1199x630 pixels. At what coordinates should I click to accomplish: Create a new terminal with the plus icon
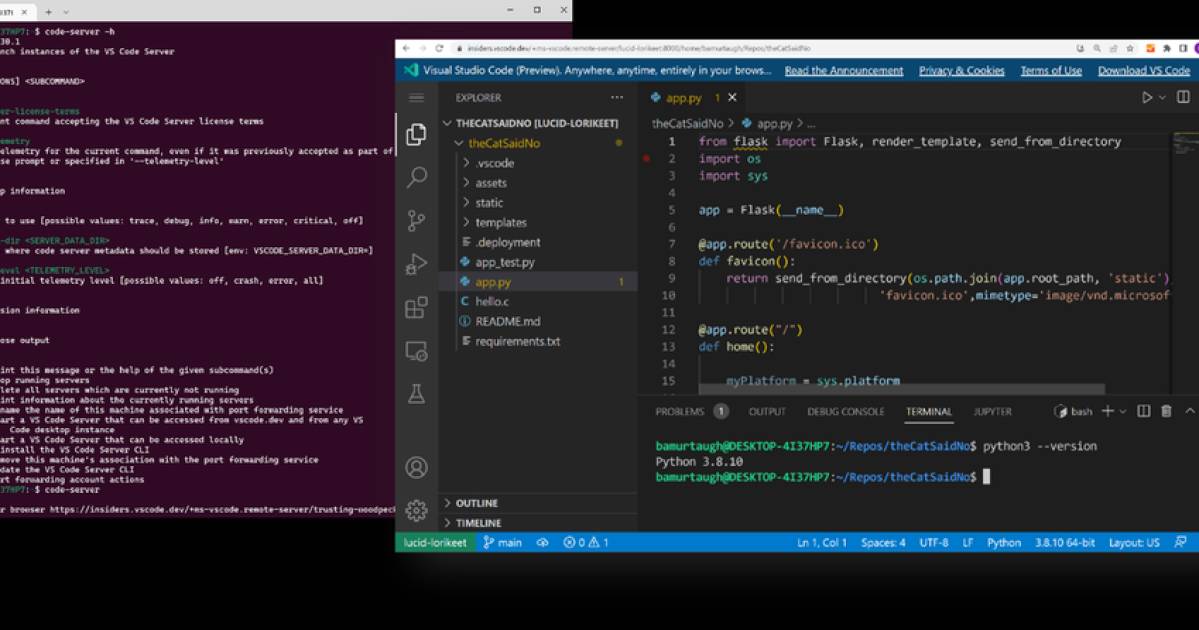[1108, 412]
